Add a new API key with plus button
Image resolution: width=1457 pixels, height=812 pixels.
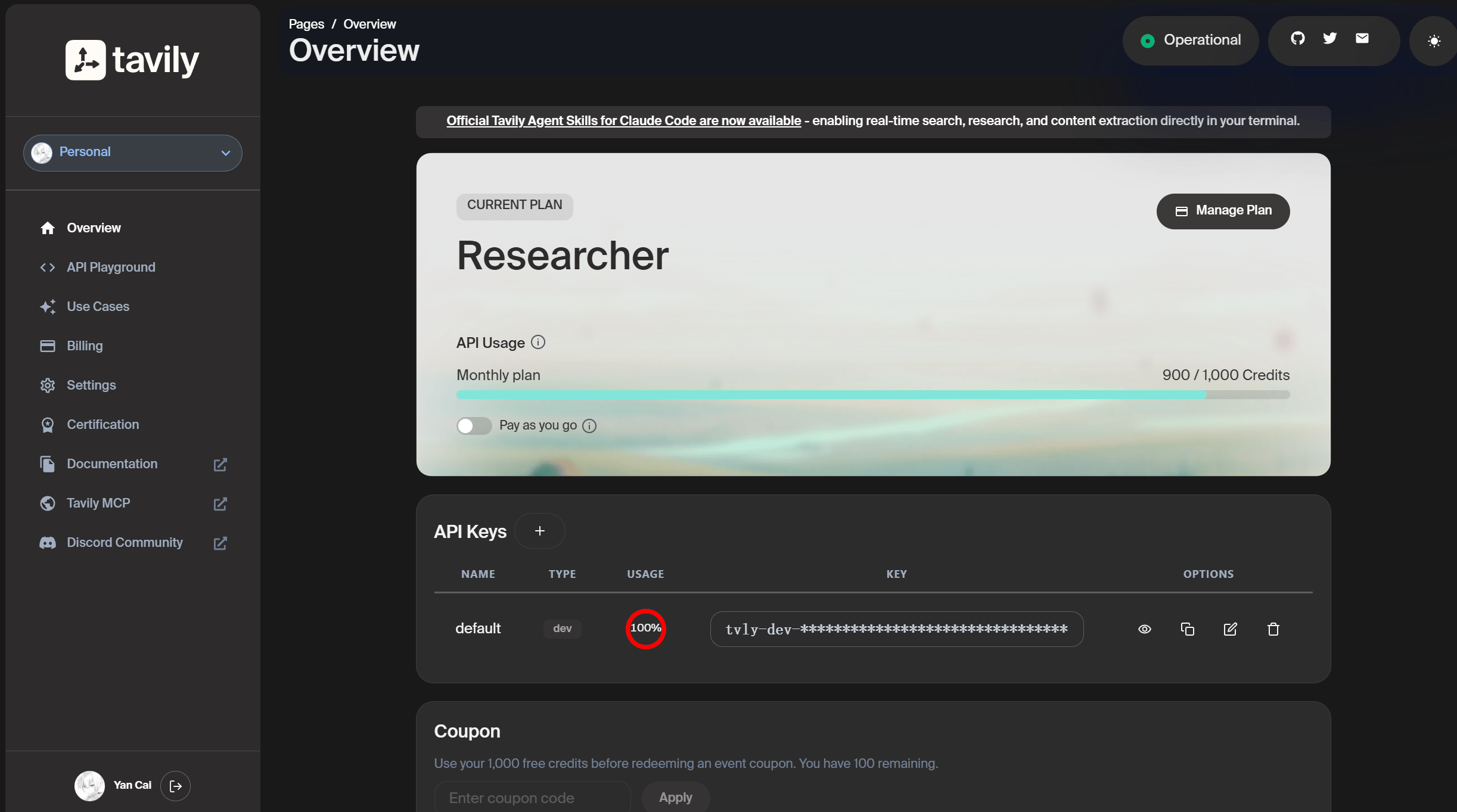540,531
